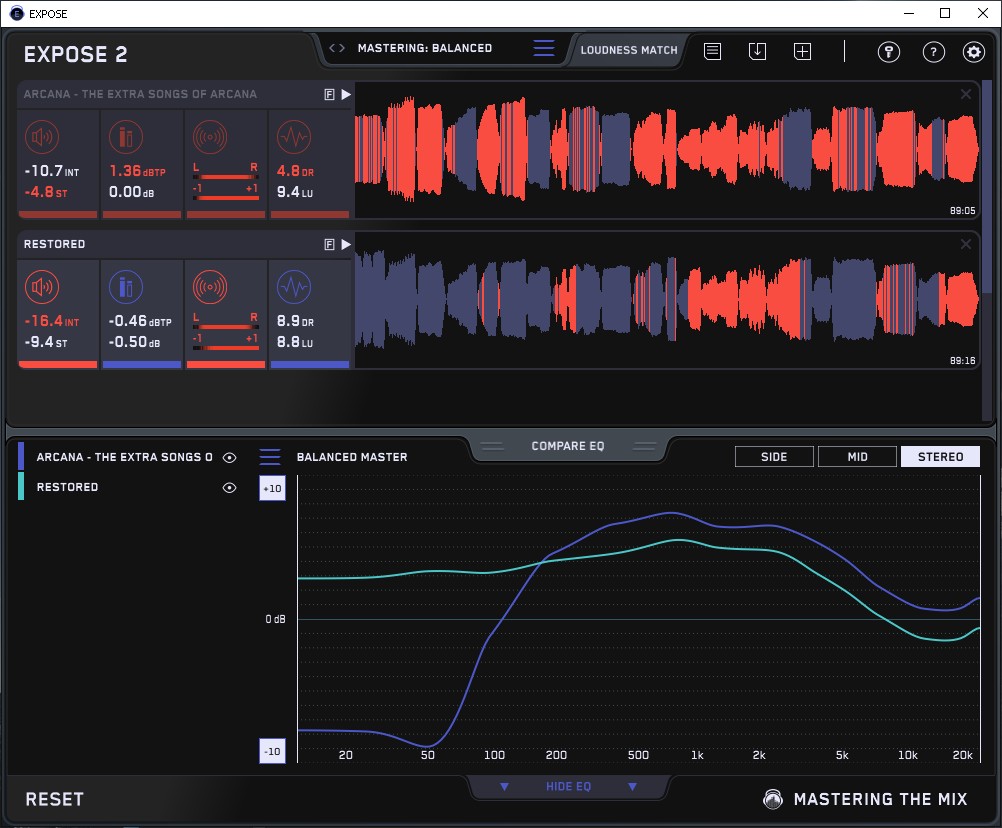Screen dimensions: 1002x828
Task: Click the file icon on Restored track header
Action: click(330, 244)
